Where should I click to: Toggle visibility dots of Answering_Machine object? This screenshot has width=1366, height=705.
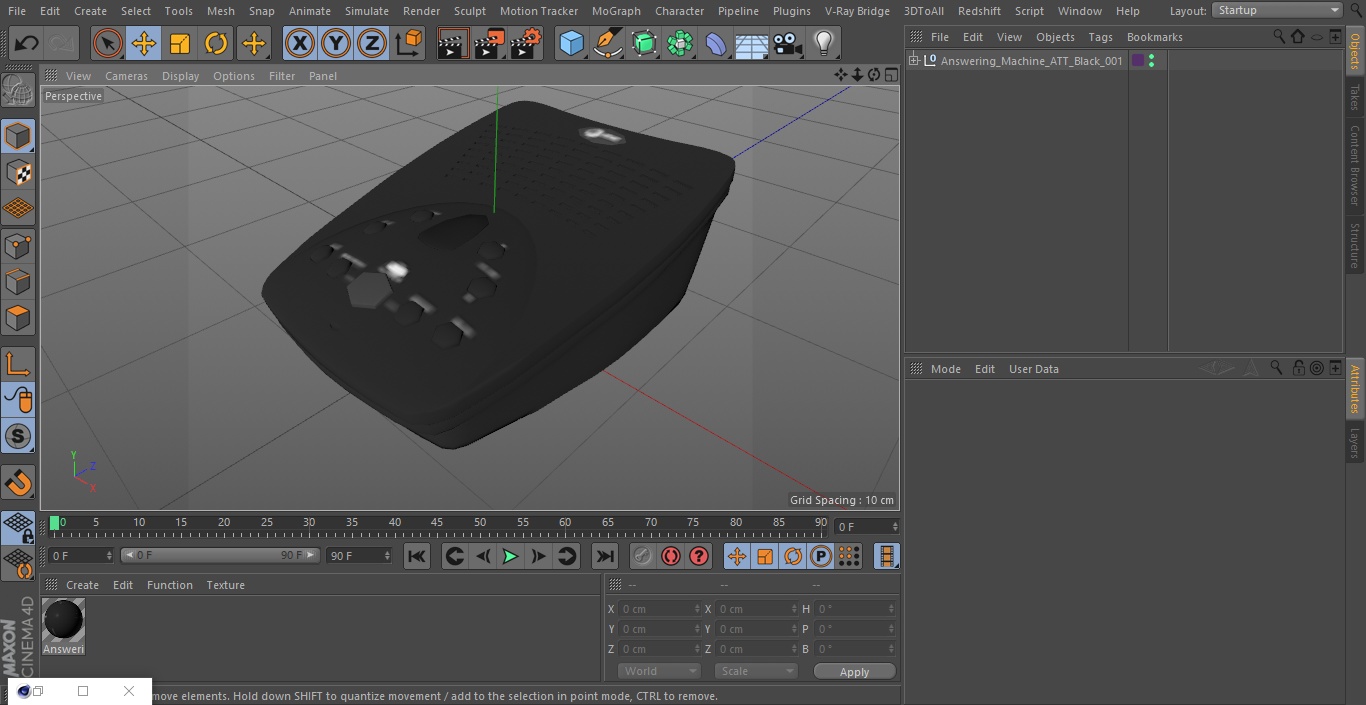tap(1152, 61)
